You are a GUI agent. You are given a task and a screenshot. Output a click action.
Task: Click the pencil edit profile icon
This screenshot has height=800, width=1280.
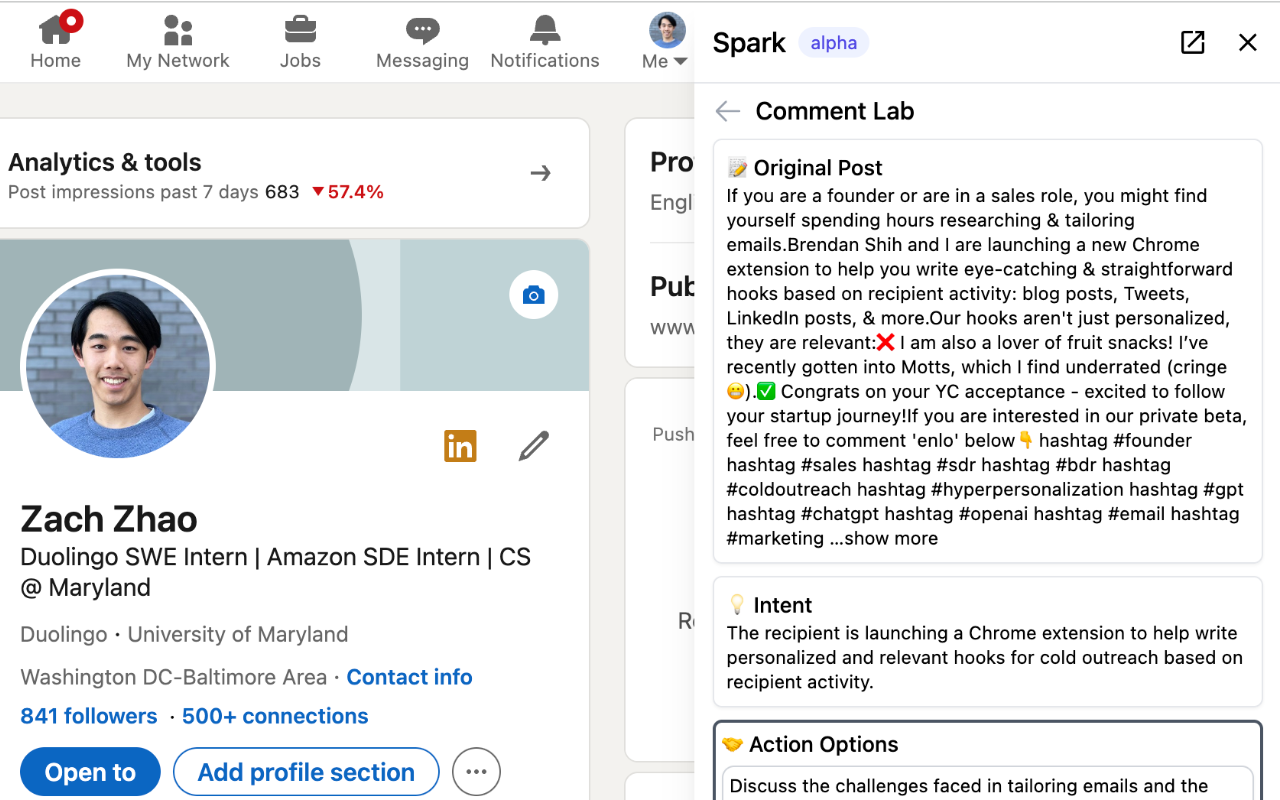coord(534,446)
